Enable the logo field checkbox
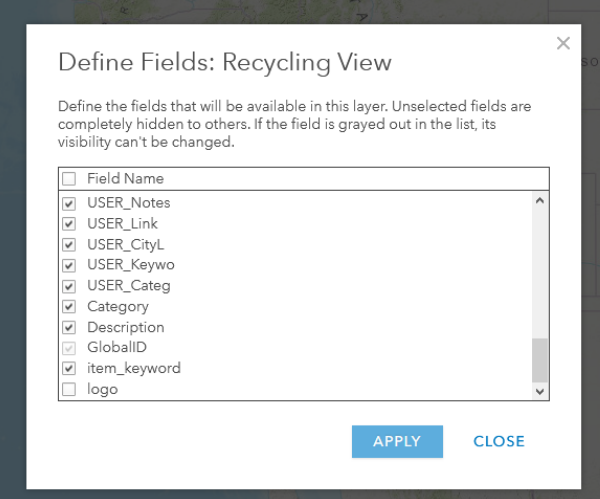This screenshot has height=499, width=600. pos(69,389)
